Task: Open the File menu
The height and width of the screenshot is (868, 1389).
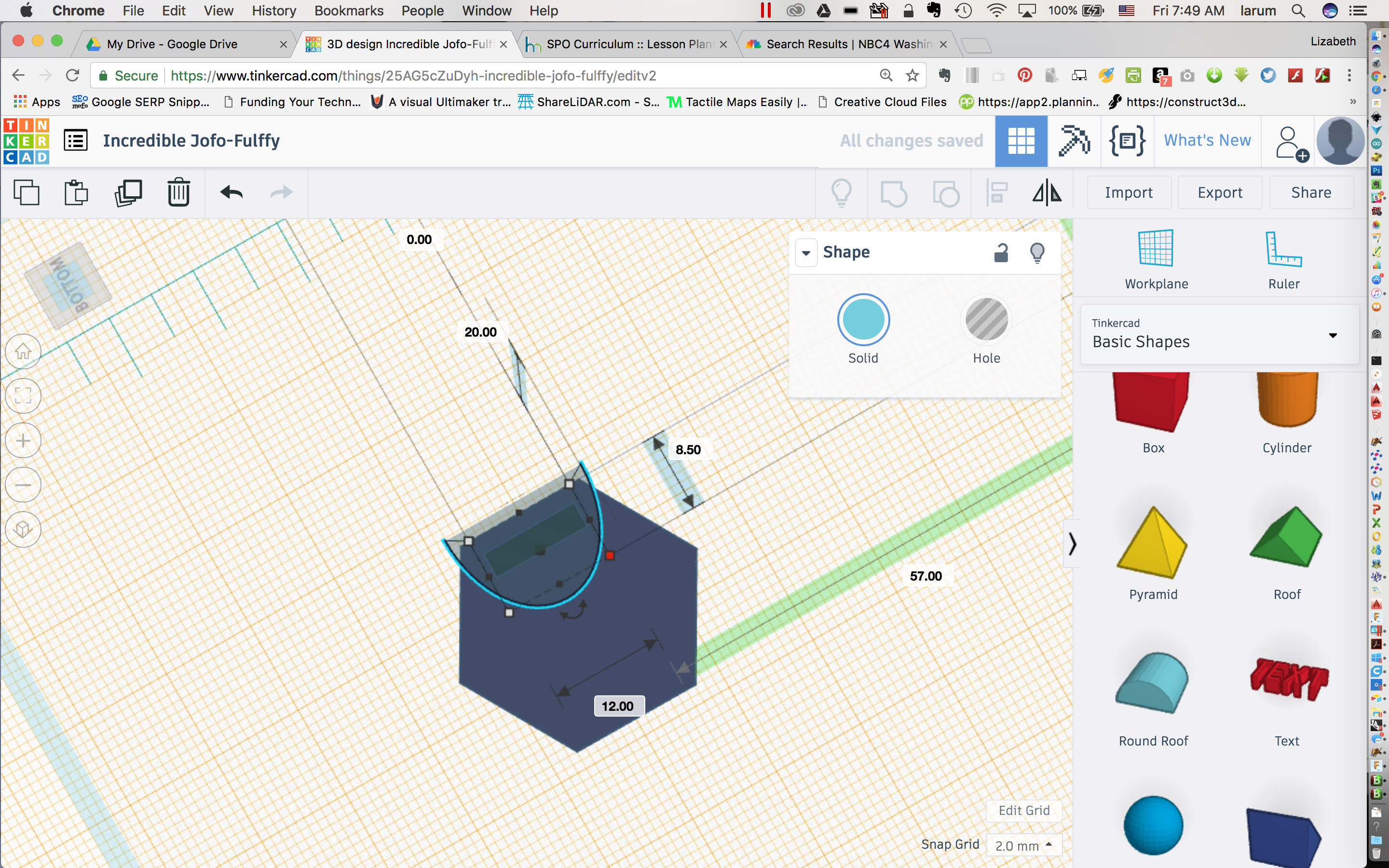Action: point(133,10)
